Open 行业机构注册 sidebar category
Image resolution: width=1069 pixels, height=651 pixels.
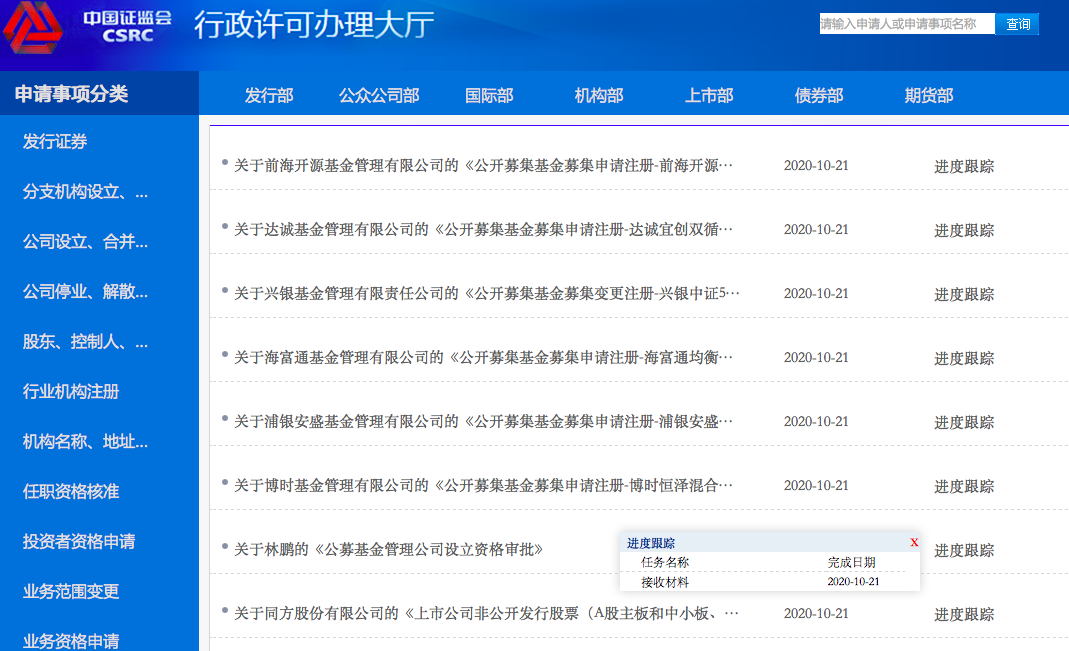pyautogui.click(x=71, y=391)
